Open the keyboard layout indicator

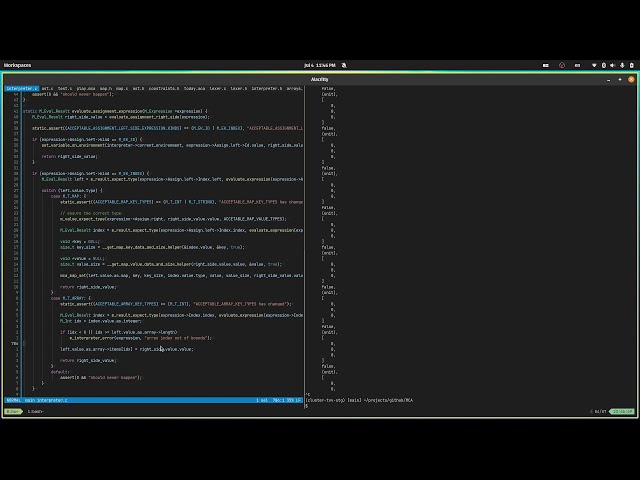[577, 65]
